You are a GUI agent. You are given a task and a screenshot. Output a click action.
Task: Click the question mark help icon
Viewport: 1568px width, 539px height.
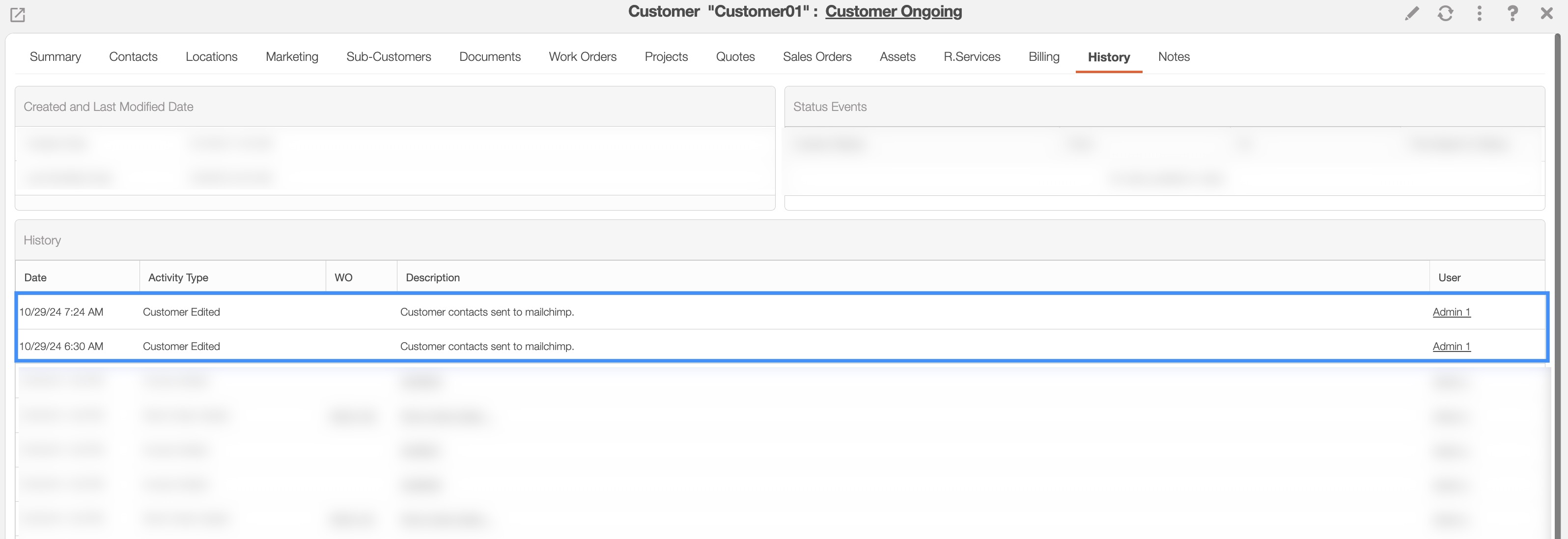pos(1512,13)
